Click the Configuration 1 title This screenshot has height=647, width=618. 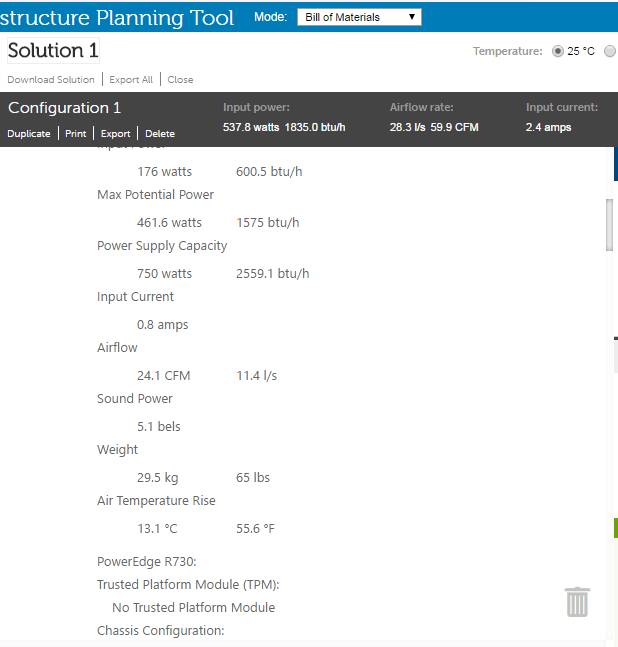[x=64, y=108]
